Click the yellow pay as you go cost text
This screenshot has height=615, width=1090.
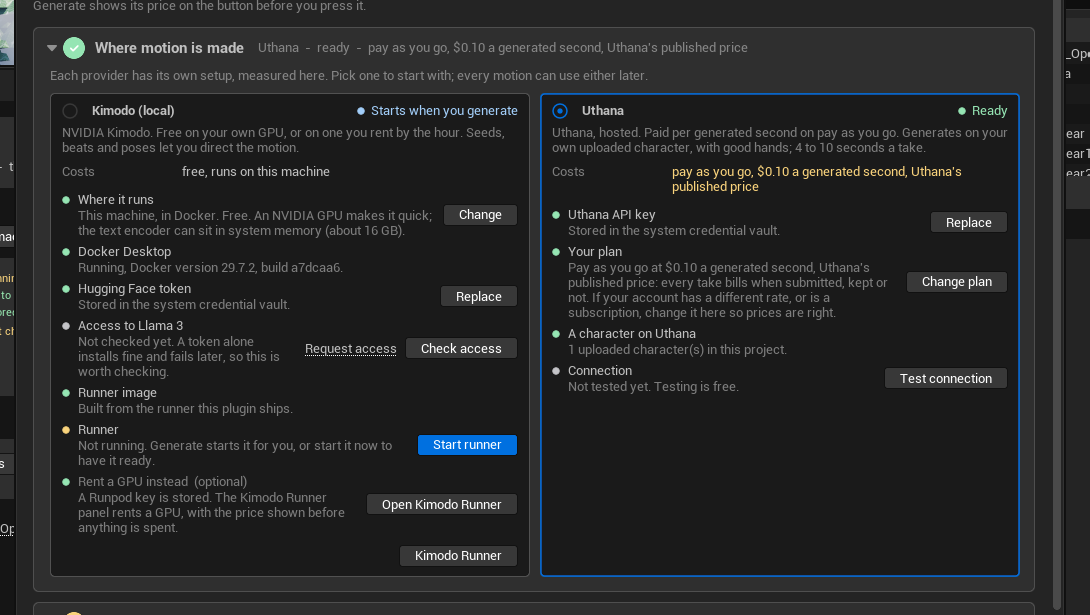(x=816, y=179)
